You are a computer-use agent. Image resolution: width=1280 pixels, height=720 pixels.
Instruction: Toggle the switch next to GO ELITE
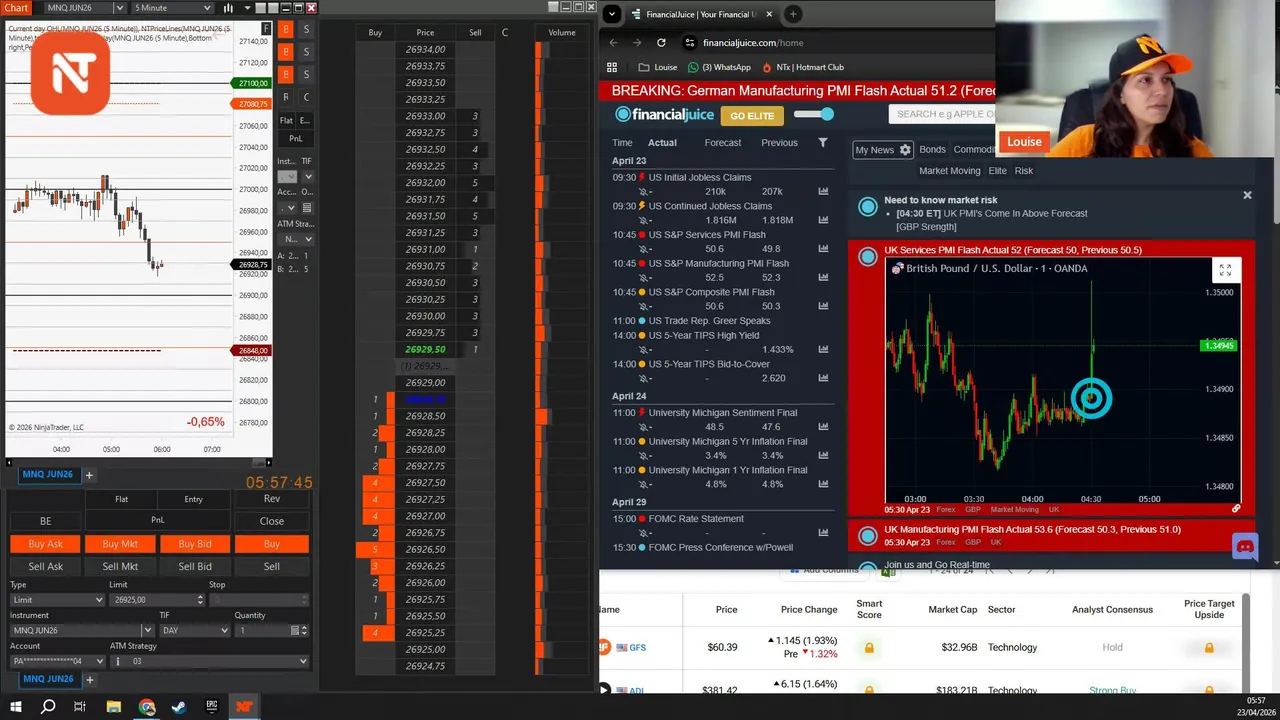tap(814, 114)
